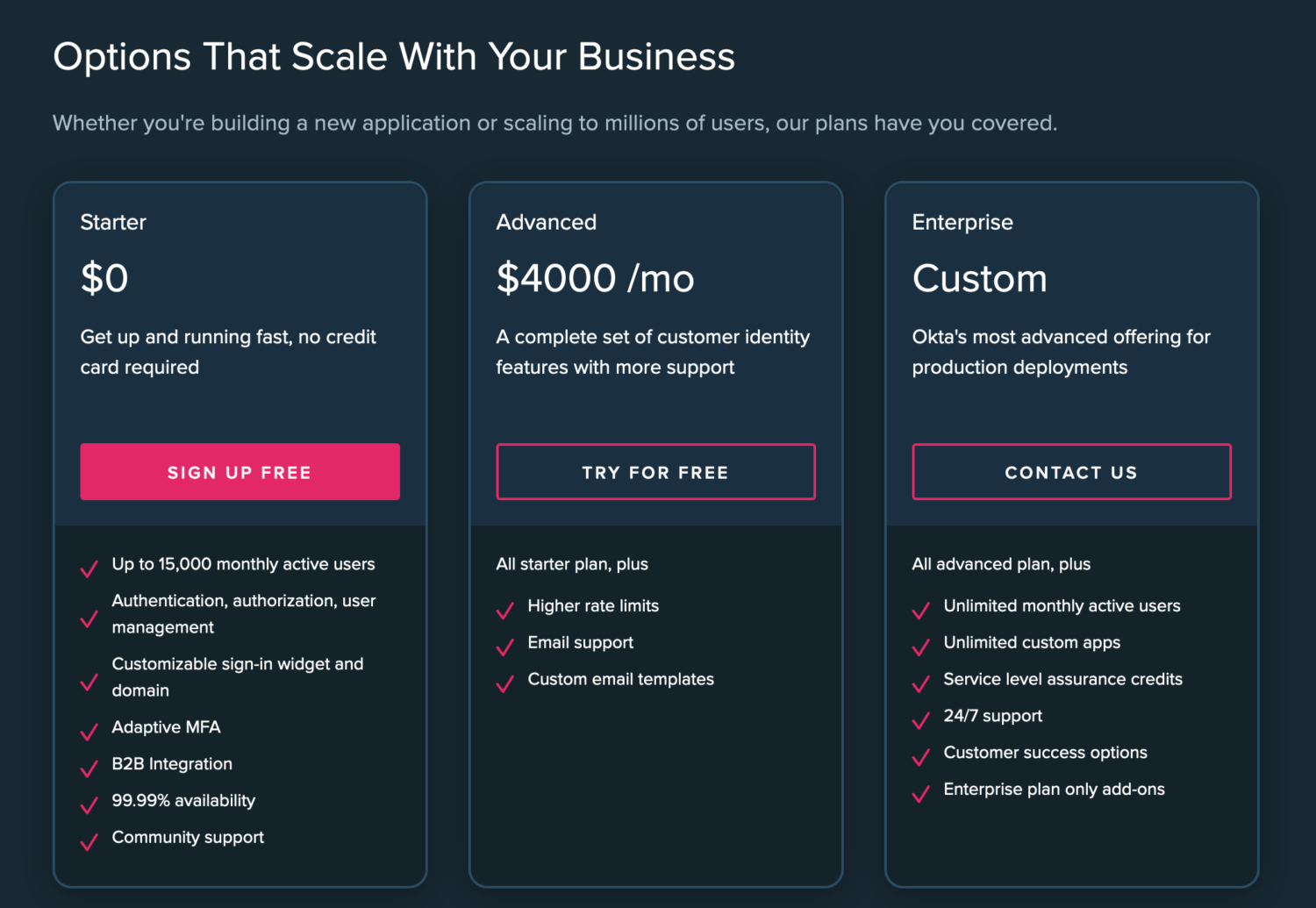This screenshot has height=908, width=1316.
Task: Click the Service level assurance credits text
Action: (x=1062, y=679)
